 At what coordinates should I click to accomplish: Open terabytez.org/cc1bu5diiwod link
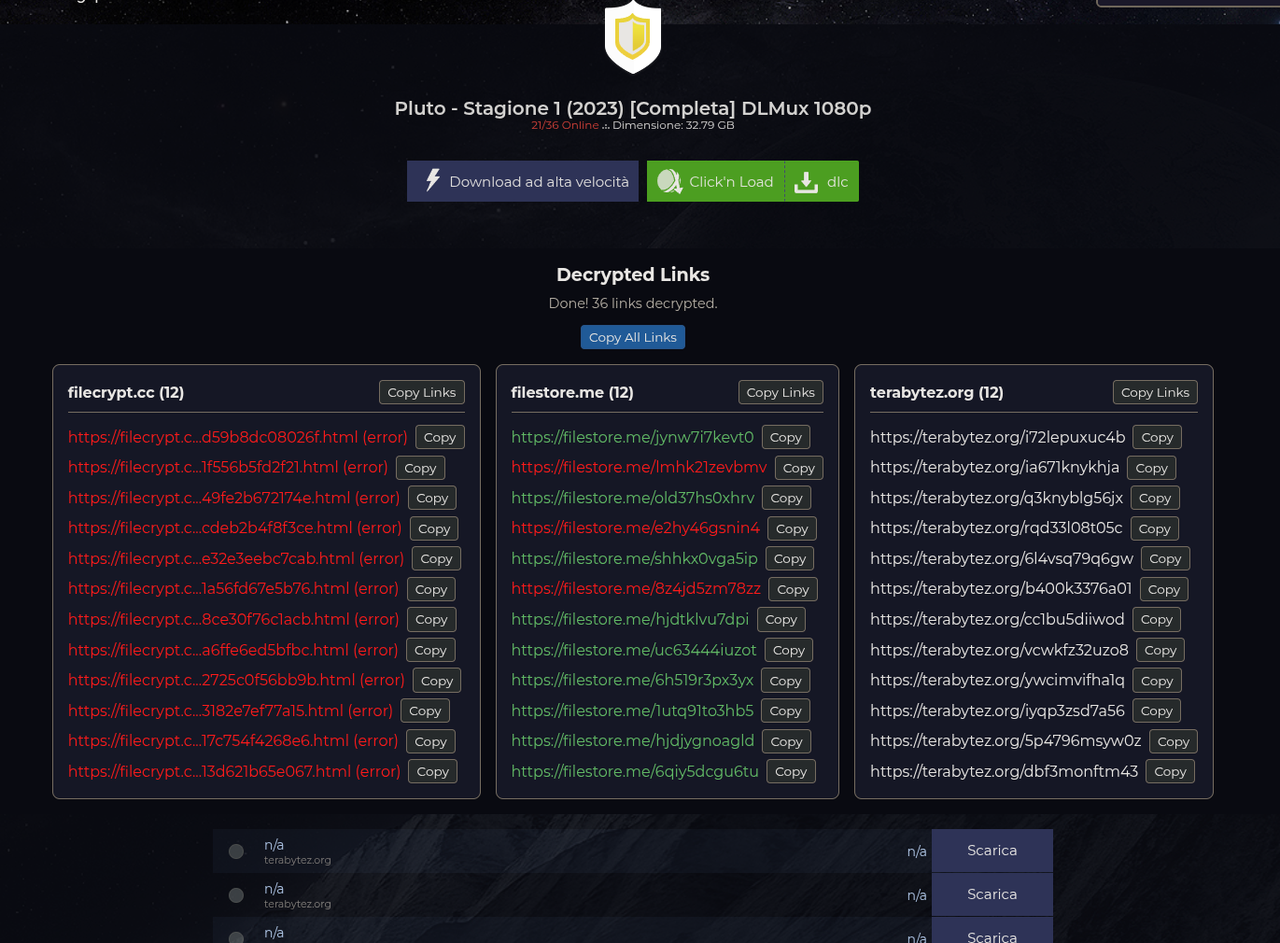click(x=997, y=619)
